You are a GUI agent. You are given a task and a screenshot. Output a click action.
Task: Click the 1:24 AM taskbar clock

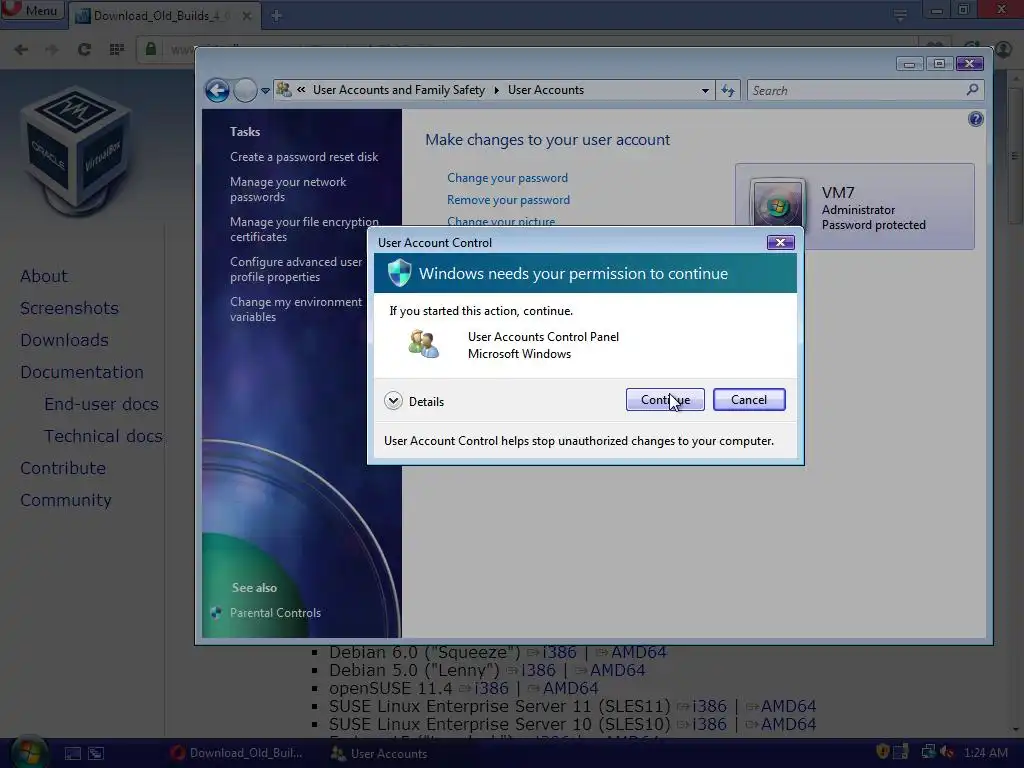point(985,752)
